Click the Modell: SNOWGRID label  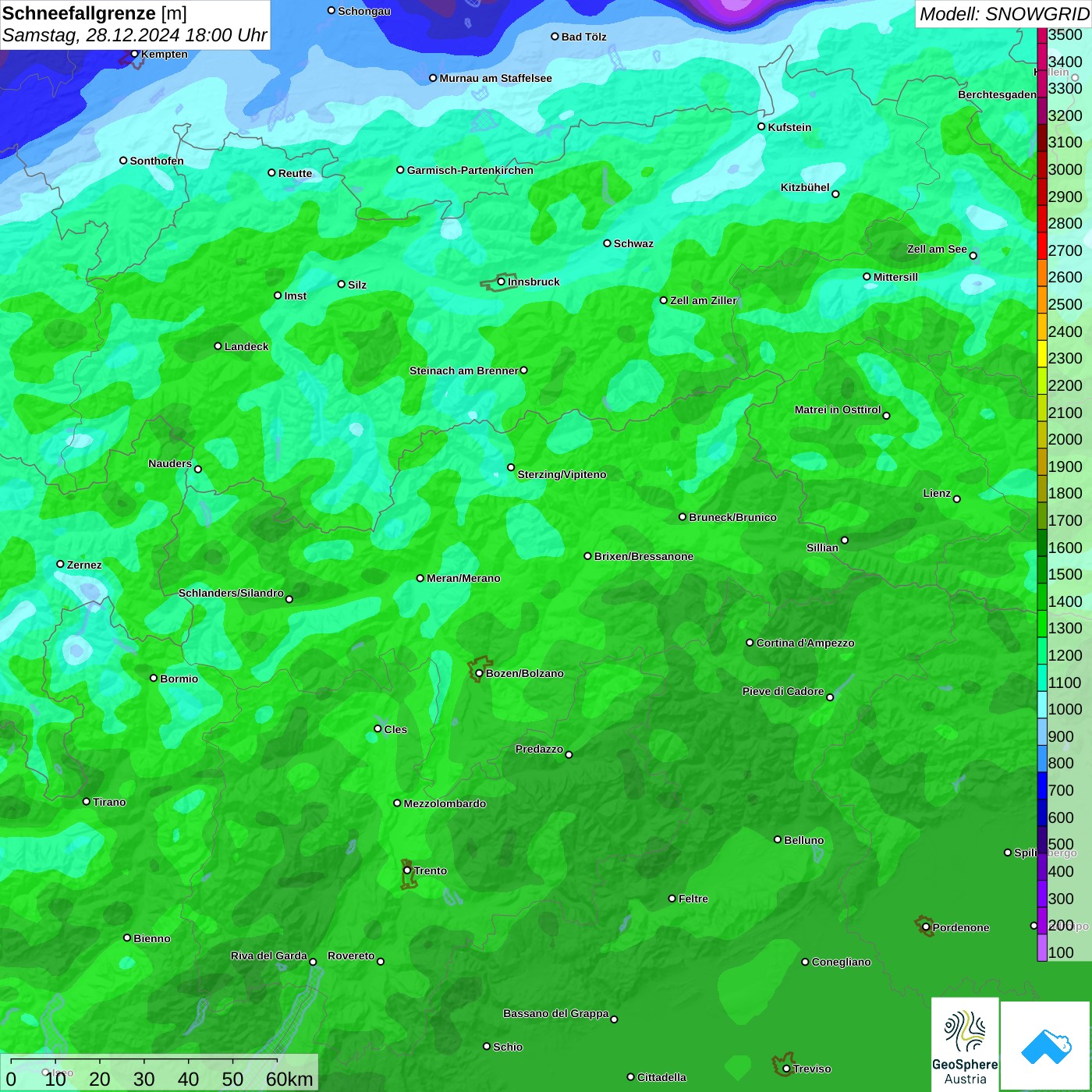click(1004, 14)
